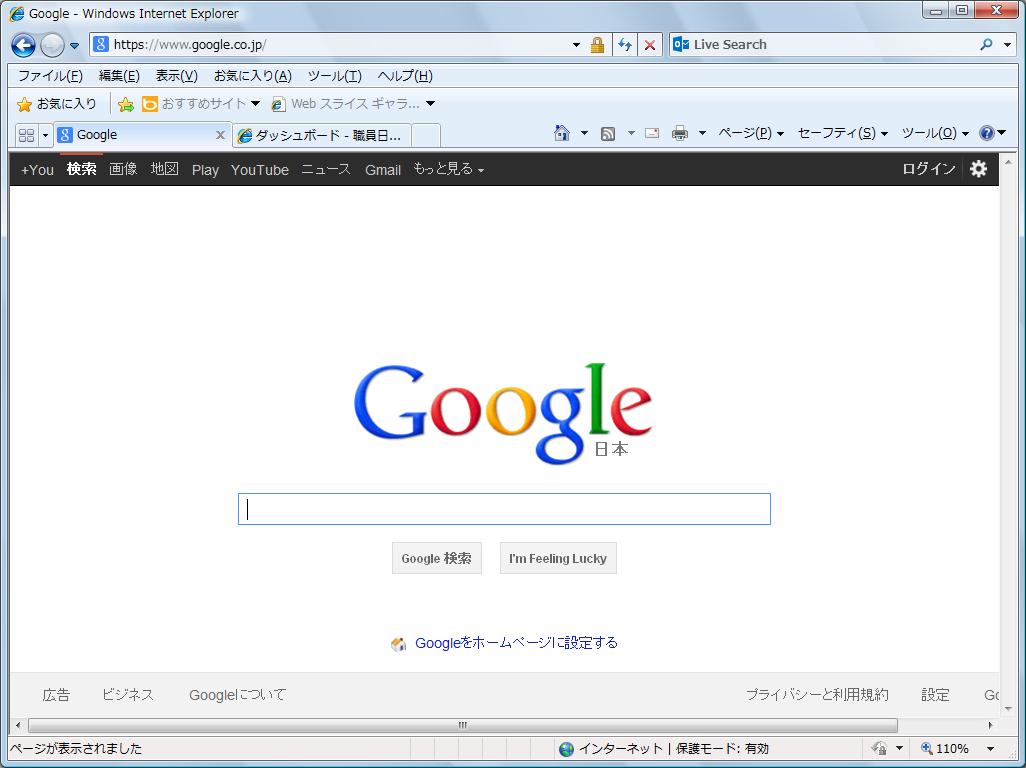Image resolution: width=1026 pixels, height=768 pixels.
Task: Open the 表示(V) menu
Action: tap(176, 76)
